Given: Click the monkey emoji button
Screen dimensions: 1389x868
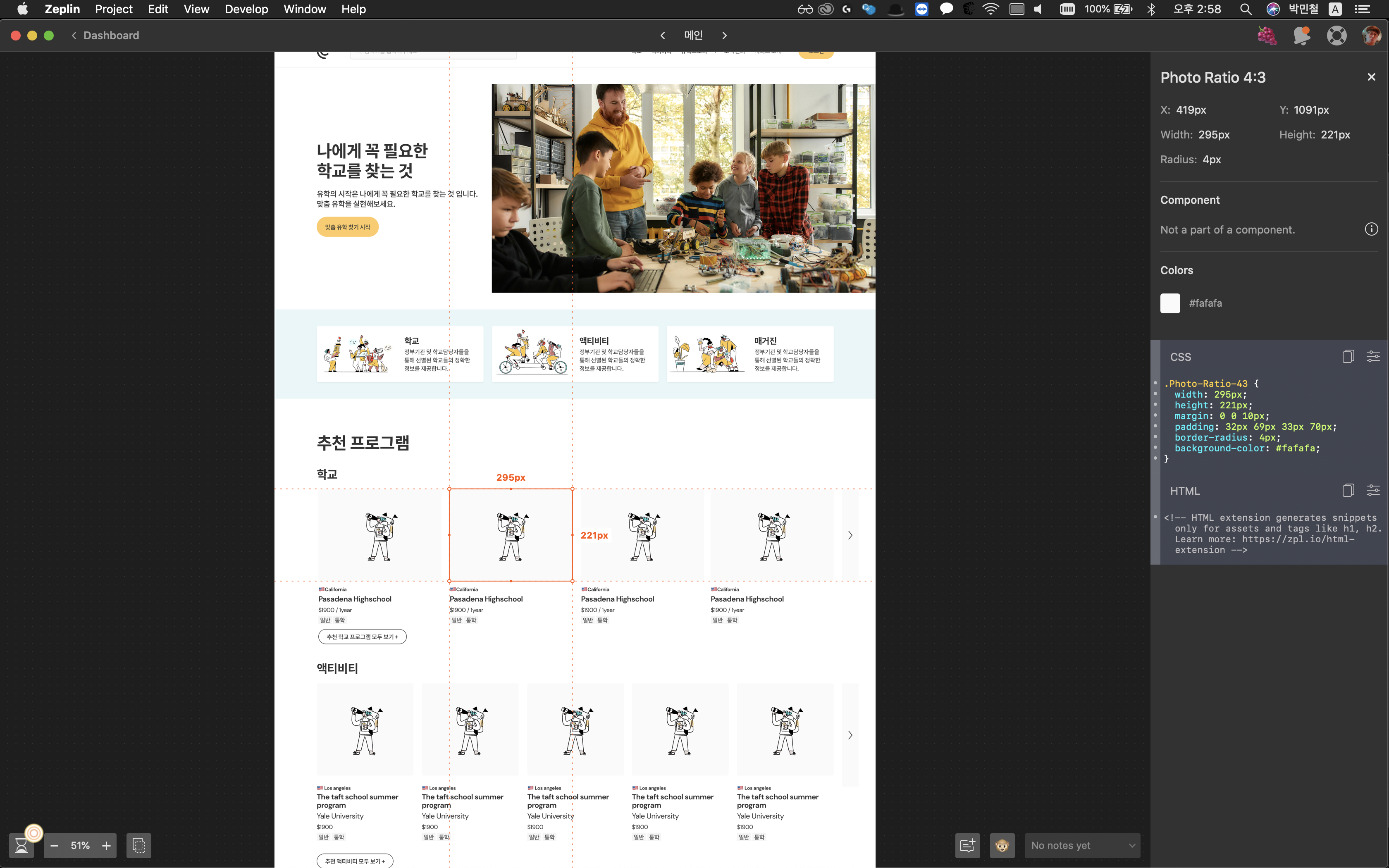Looking at the screenshot, I should [1002, 845].
